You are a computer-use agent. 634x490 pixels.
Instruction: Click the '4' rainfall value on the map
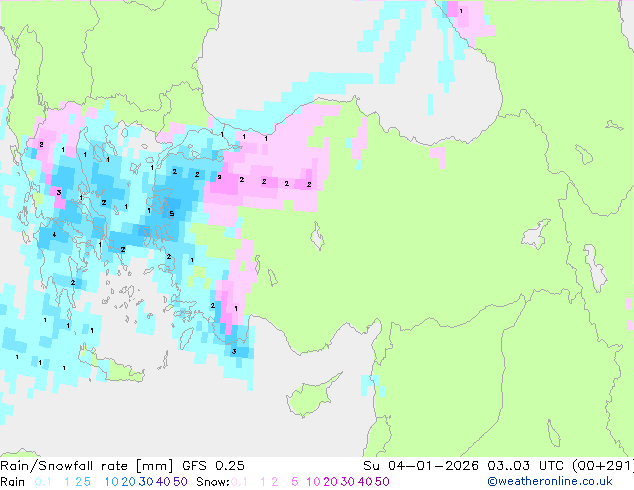54,235
